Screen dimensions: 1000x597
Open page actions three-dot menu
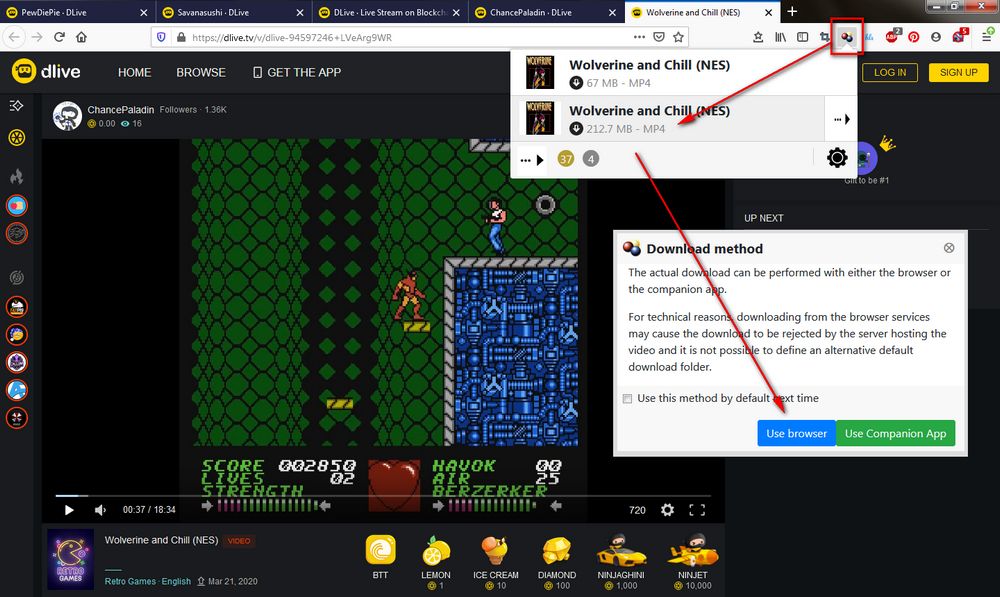tap(639, 37)
